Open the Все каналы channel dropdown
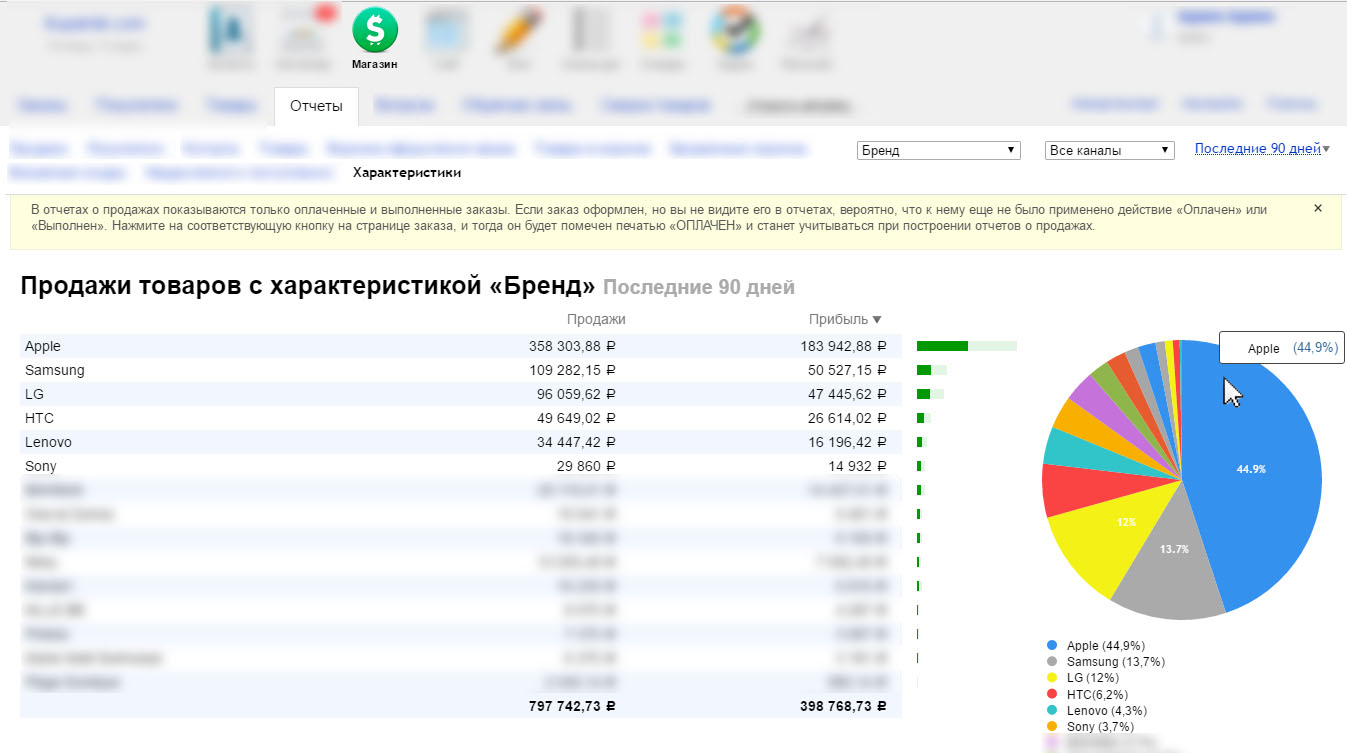This screenshot has height=753, width=1347. (1109, 150)
